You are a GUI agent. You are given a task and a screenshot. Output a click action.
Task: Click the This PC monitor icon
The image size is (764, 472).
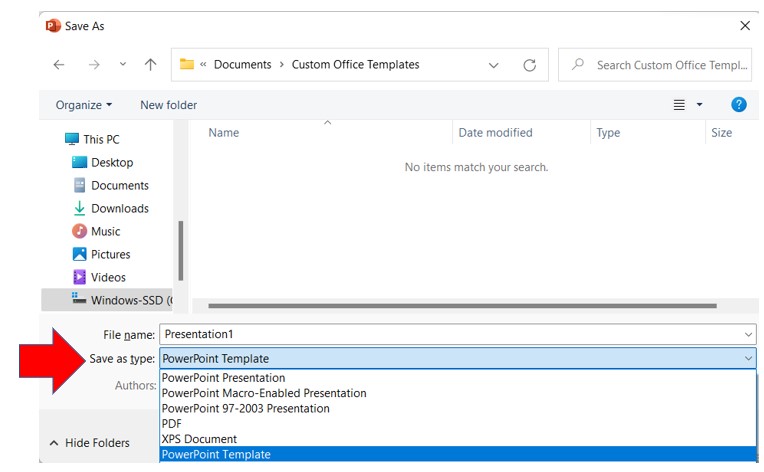[x=72, y=139]
